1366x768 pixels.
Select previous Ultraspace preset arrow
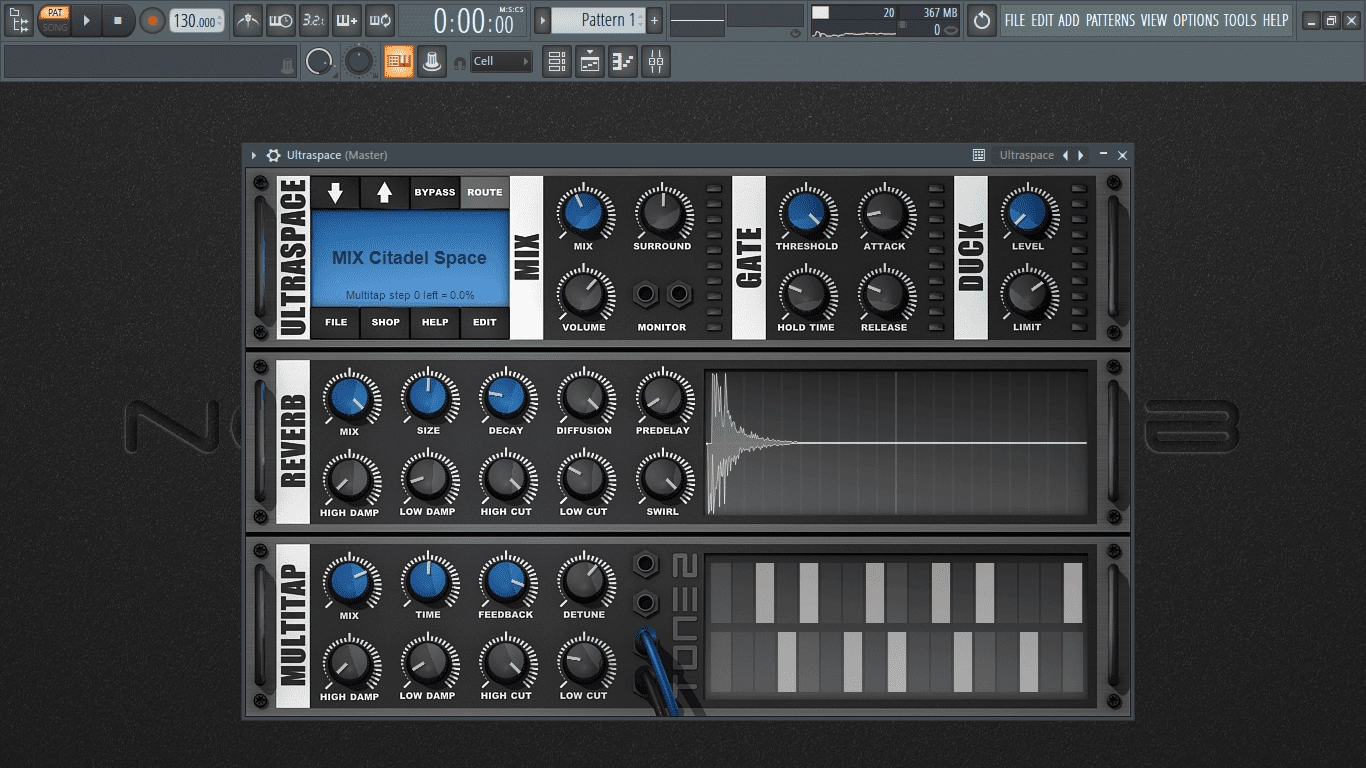coord(1065,155)
